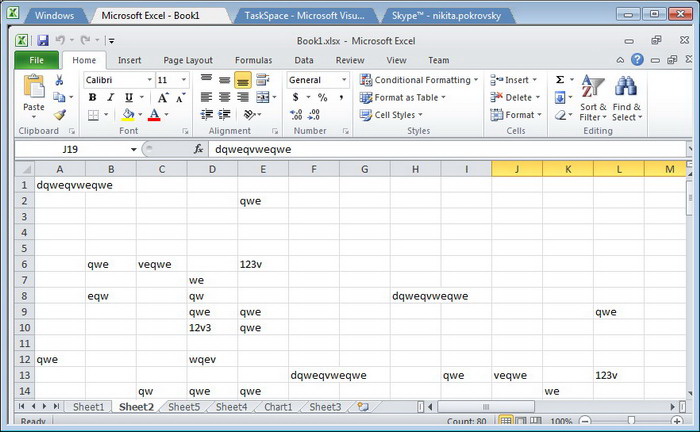Apply Accounting dollar number format
This screenshot has width=700, height=432.
pos(296,97)
